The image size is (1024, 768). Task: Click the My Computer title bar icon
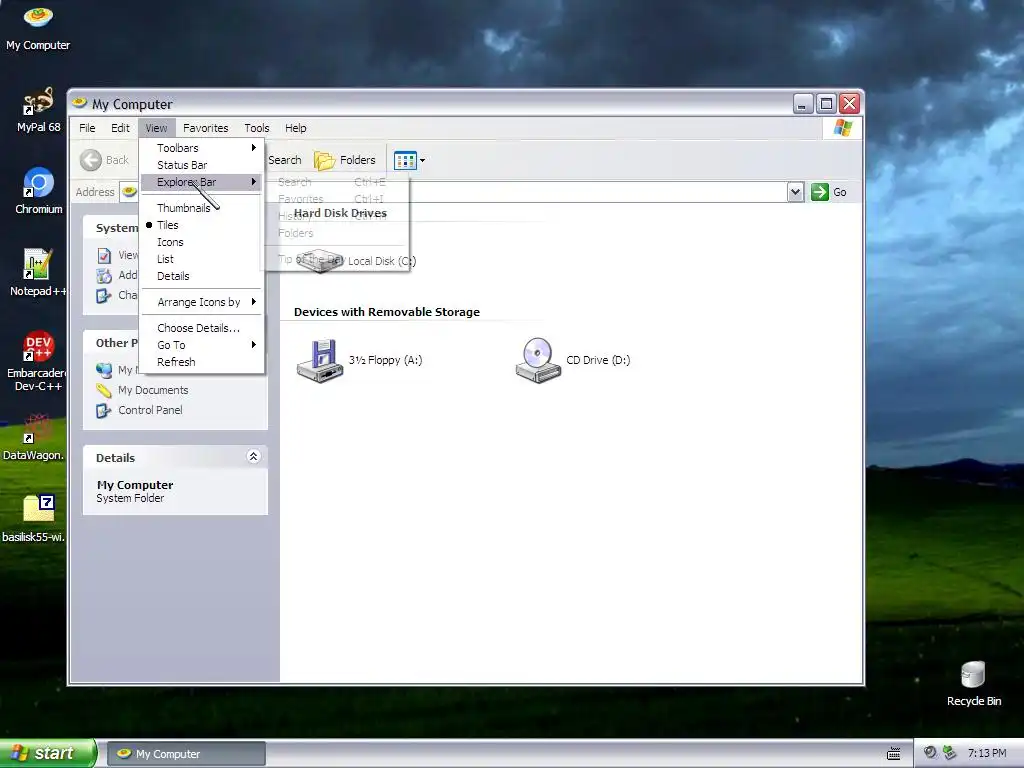pos(80,103)
